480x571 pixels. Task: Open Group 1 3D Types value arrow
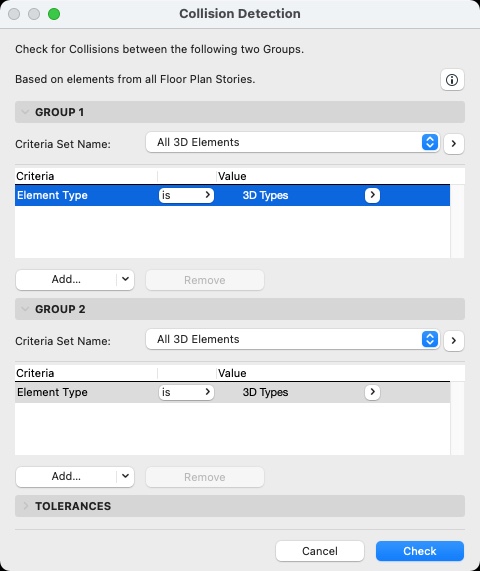tap(372, 195)
